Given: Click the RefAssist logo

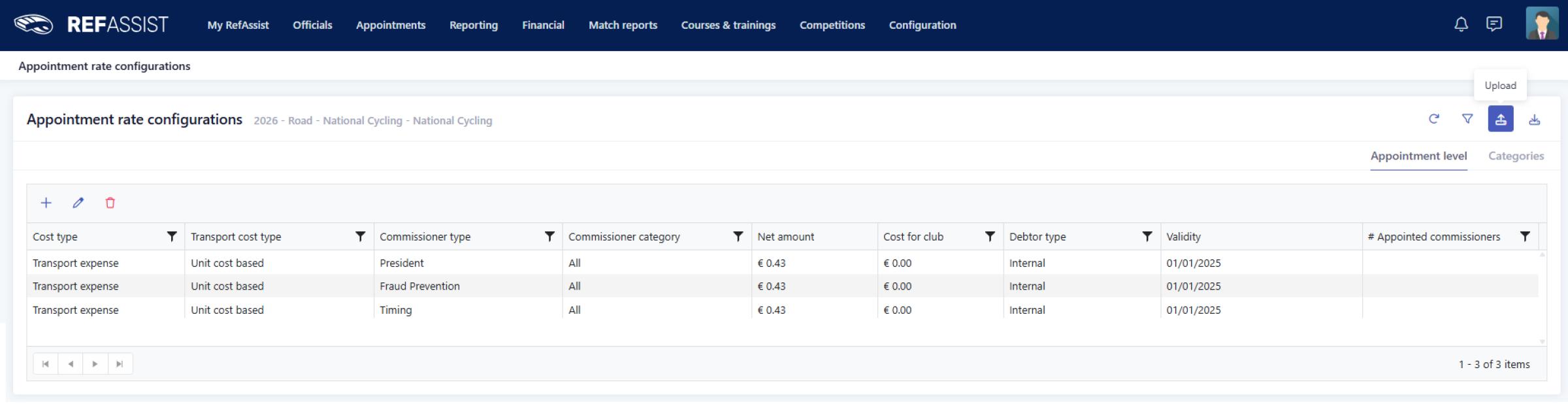Looking at the screenshot, I should click(x=91, y=25).
